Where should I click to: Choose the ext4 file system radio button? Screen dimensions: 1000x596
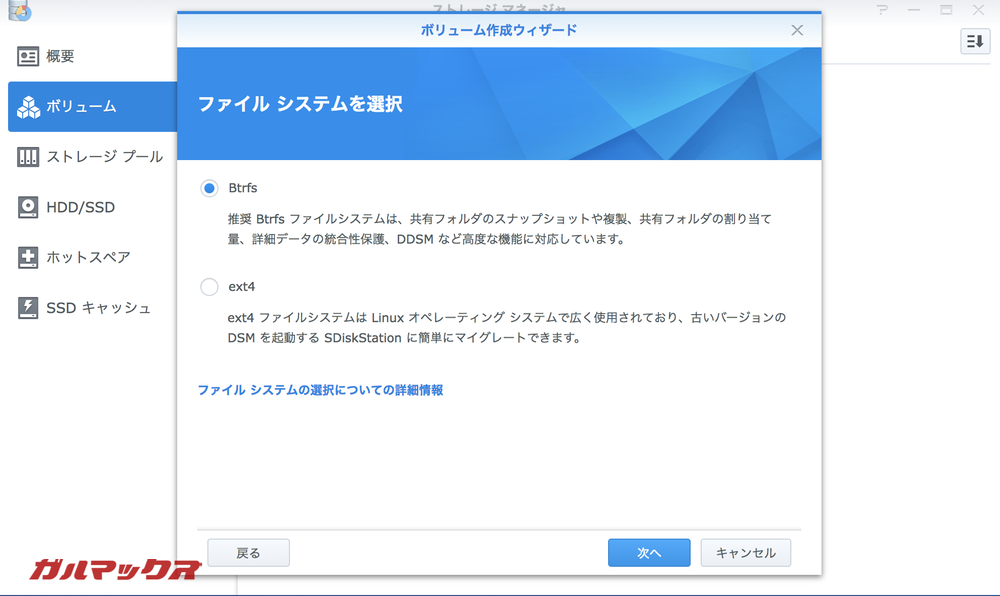209,287
